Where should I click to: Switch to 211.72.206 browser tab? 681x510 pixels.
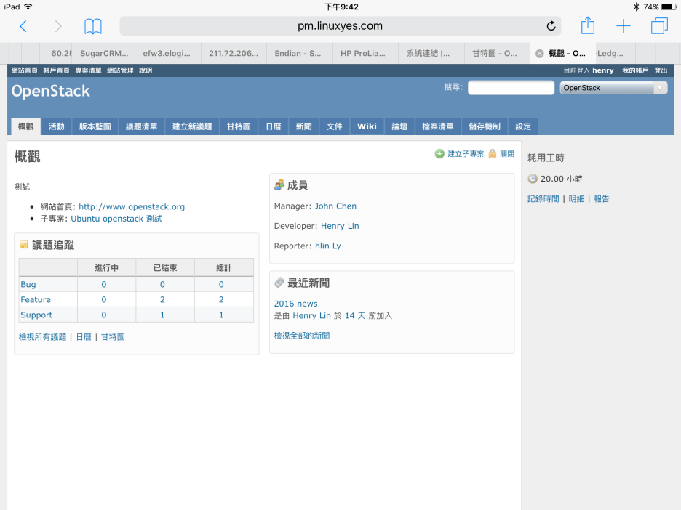pyautogui.click(x=234, y=53)
